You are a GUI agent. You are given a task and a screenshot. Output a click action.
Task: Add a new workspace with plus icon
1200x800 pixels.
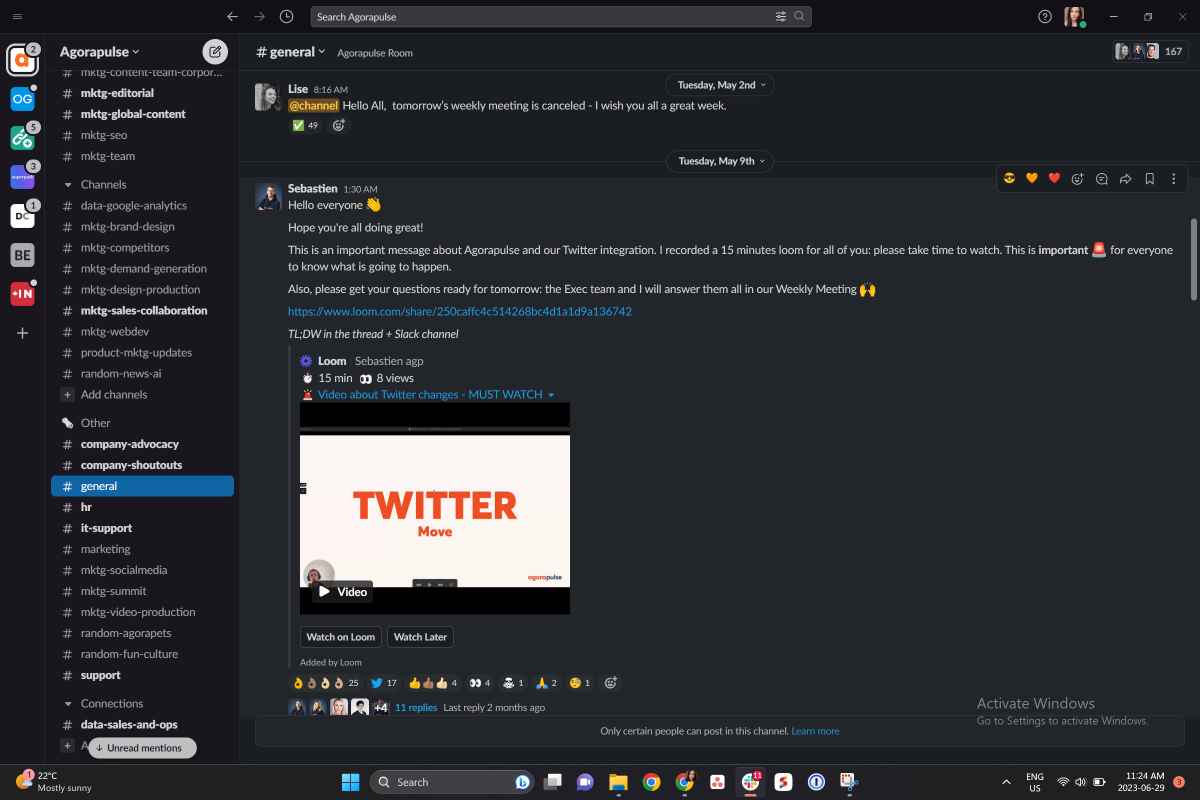22,333
